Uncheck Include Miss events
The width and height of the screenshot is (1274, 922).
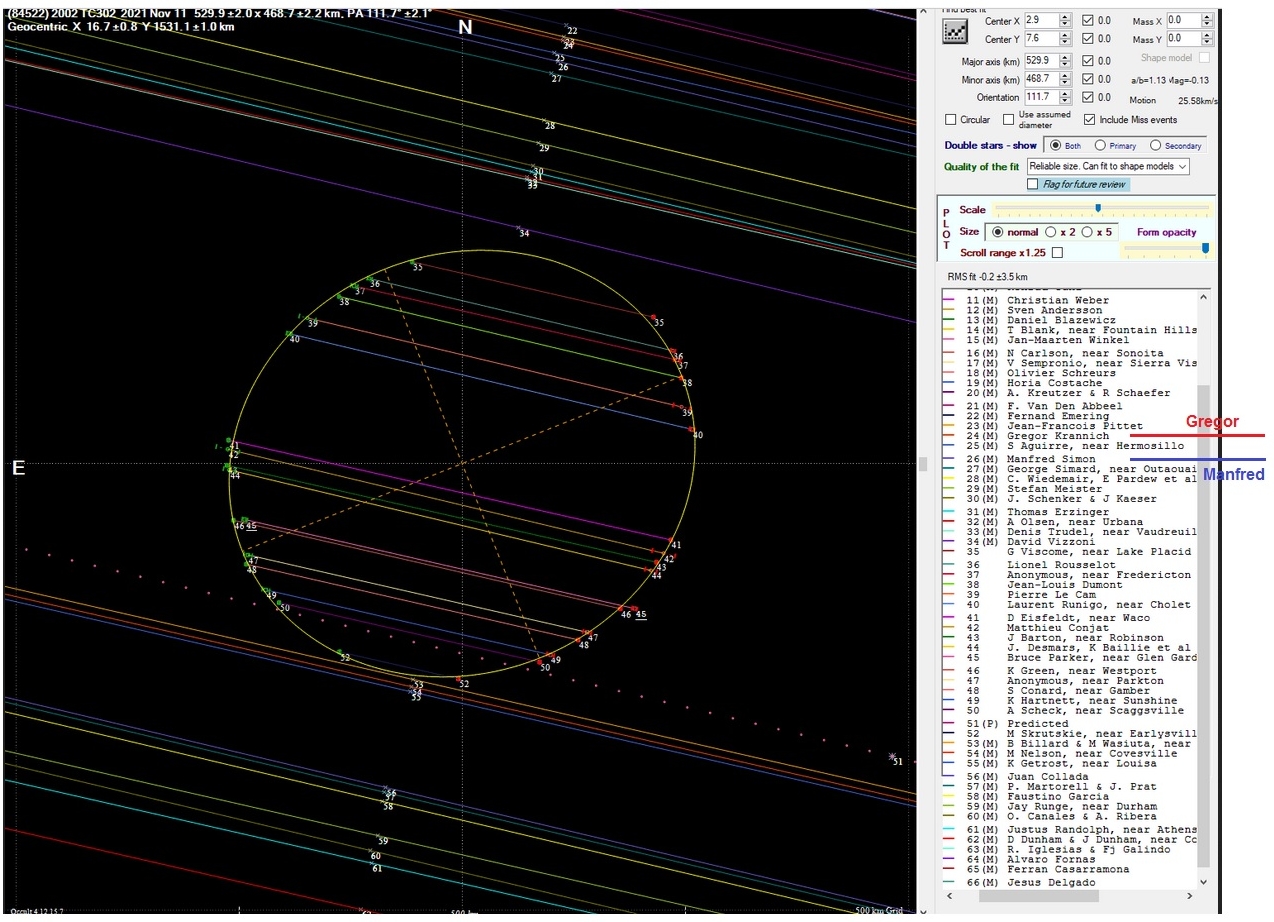(x=1089, y=119)
